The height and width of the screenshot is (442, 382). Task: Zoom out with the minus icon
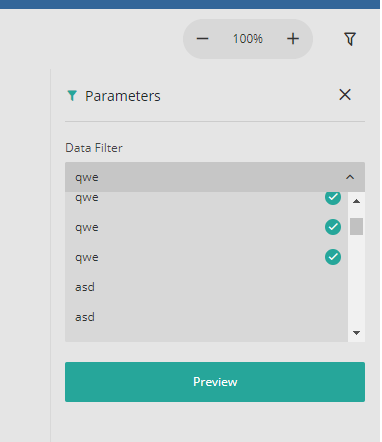click(x=202, y=39)
